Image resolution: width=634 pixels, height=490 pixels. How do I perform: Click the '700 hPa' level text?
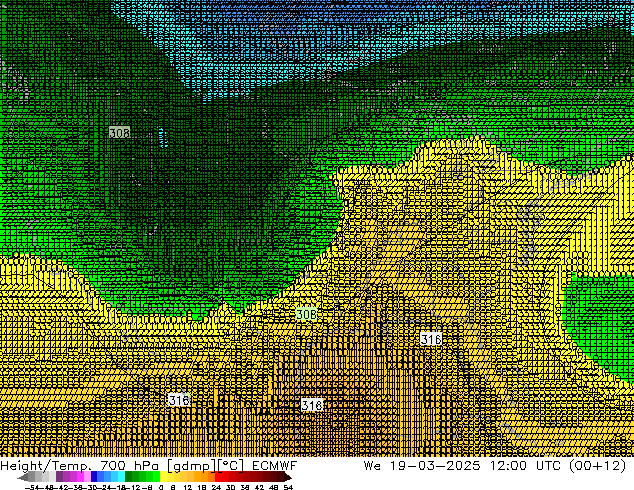click(x=130, y=465)
